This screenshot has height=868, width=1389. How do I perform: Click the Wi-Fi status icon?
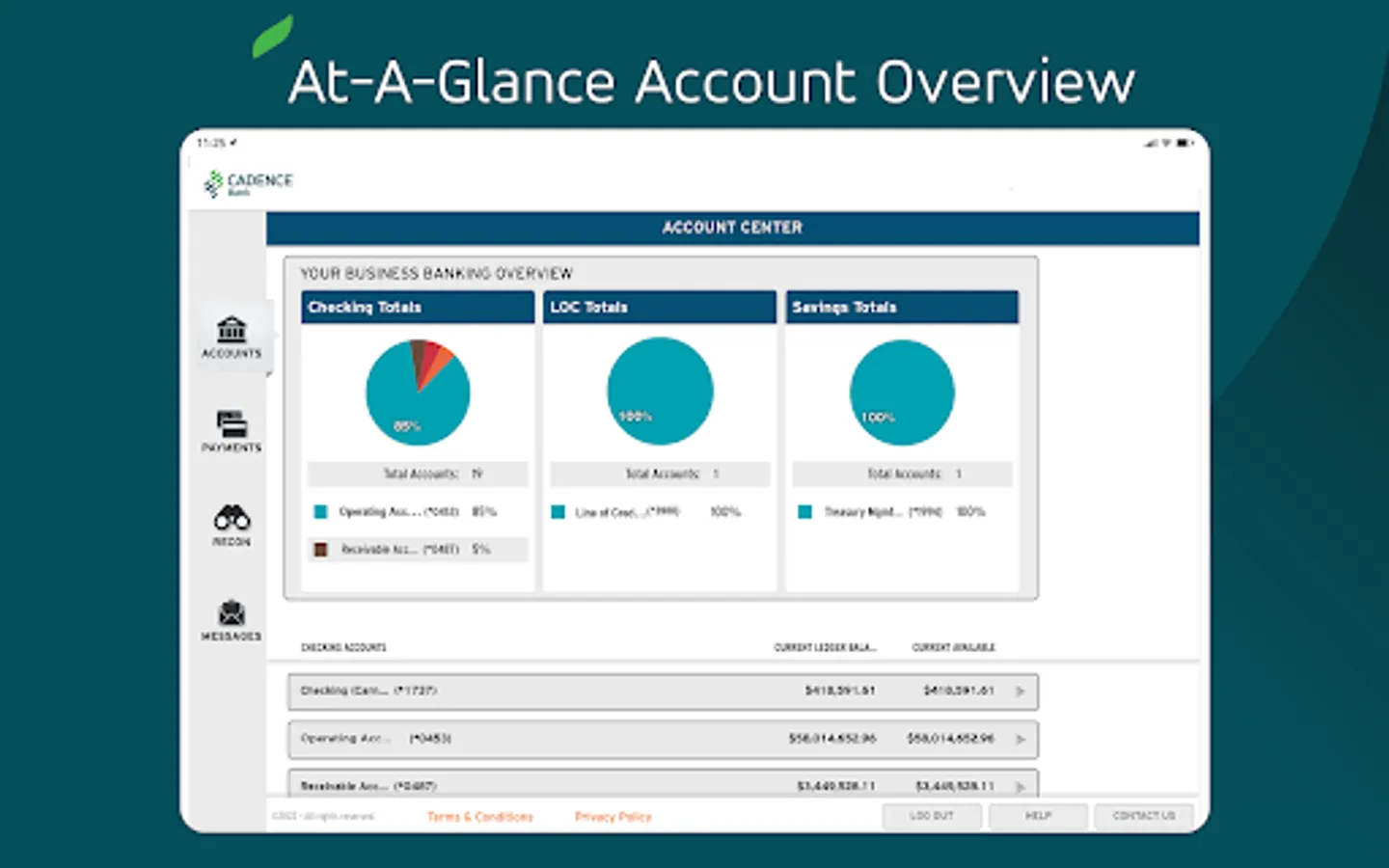pyautogui.click(x=1166, y=143)
